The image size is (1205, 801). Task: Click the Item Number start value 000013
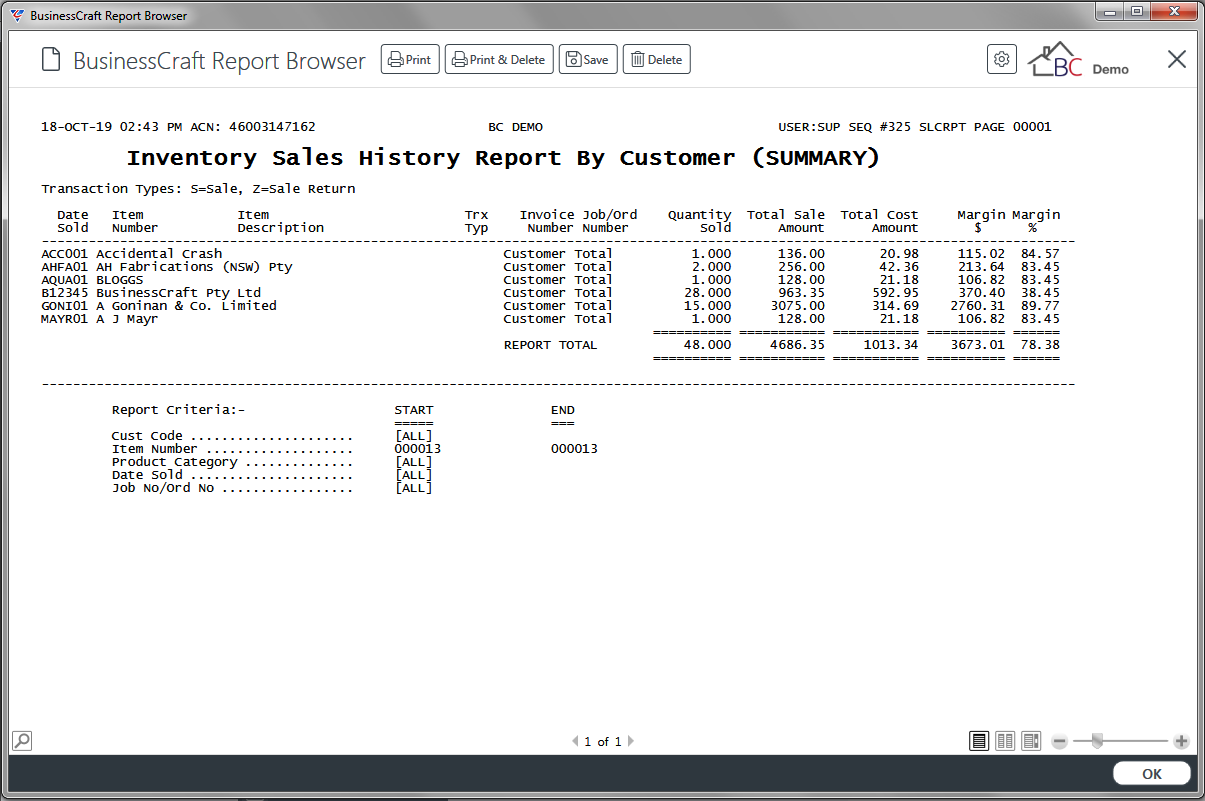tap(418, 449)
